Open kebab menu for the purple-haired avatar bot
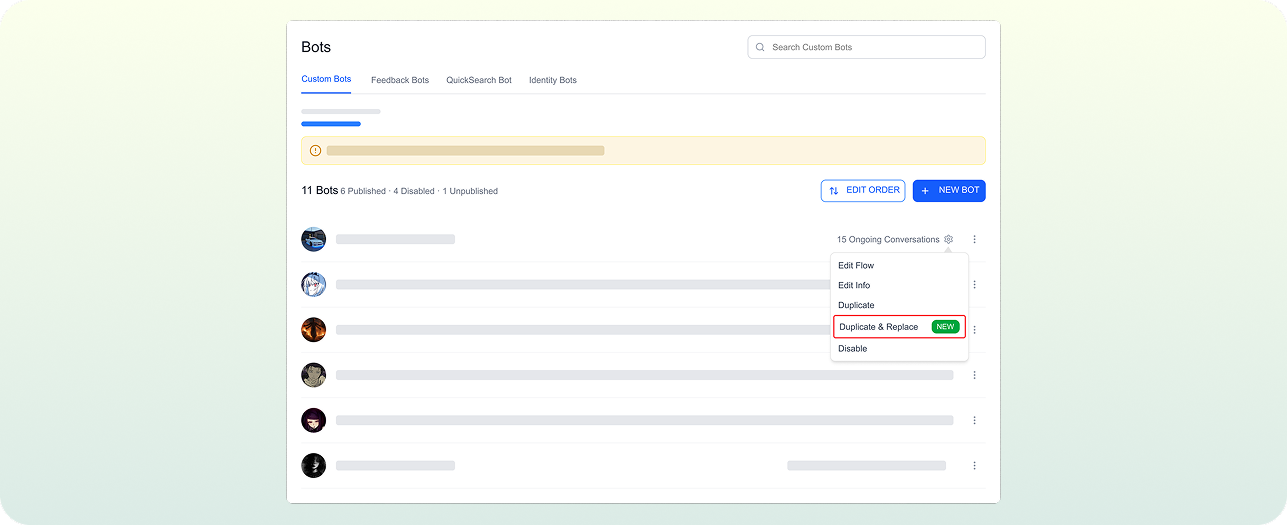This screenshot has height=525, width=1287. point(974,420)
